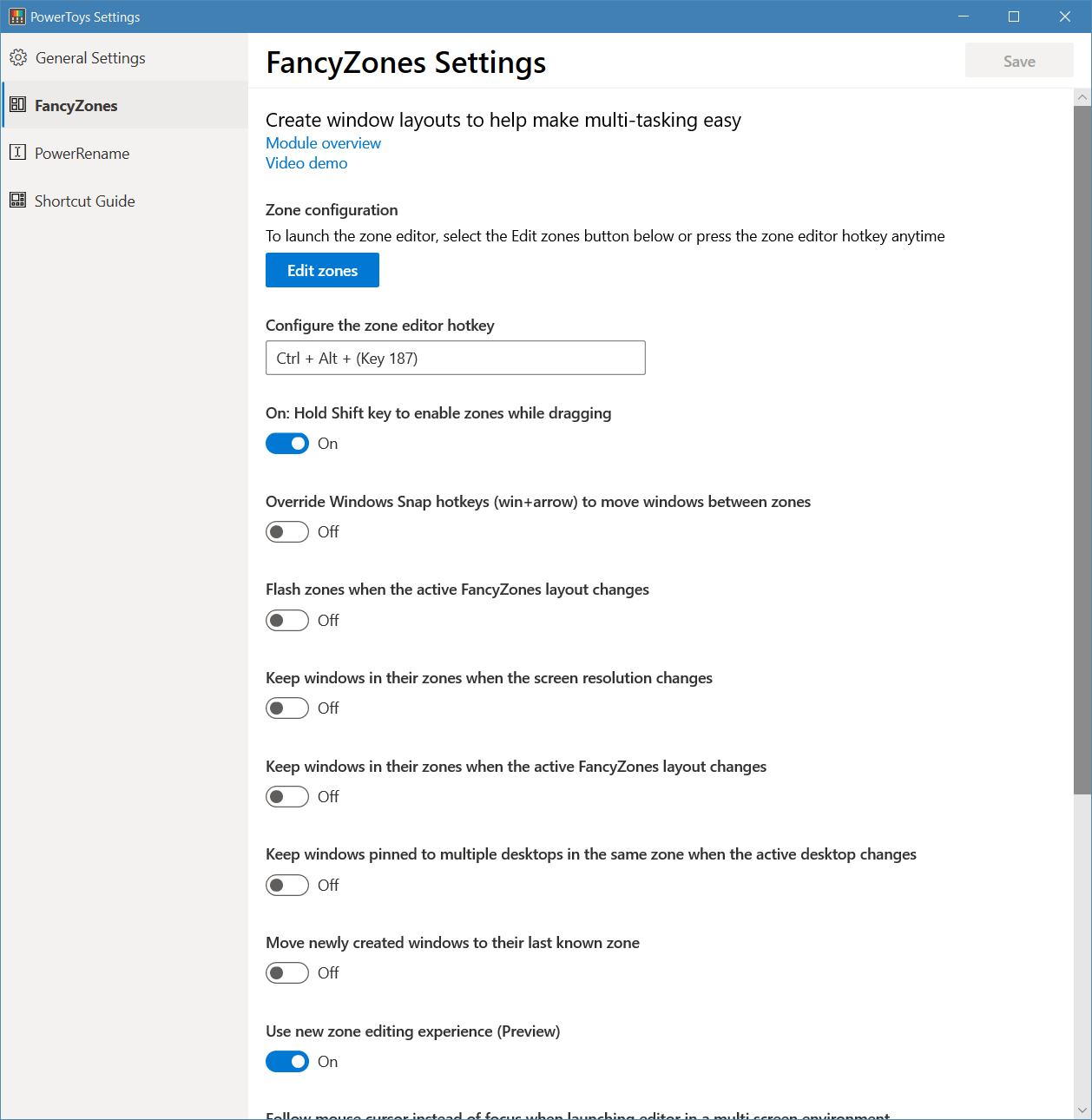Click the Edit zones button
Screen dimensions: 1092x1120
pos(322,270)
